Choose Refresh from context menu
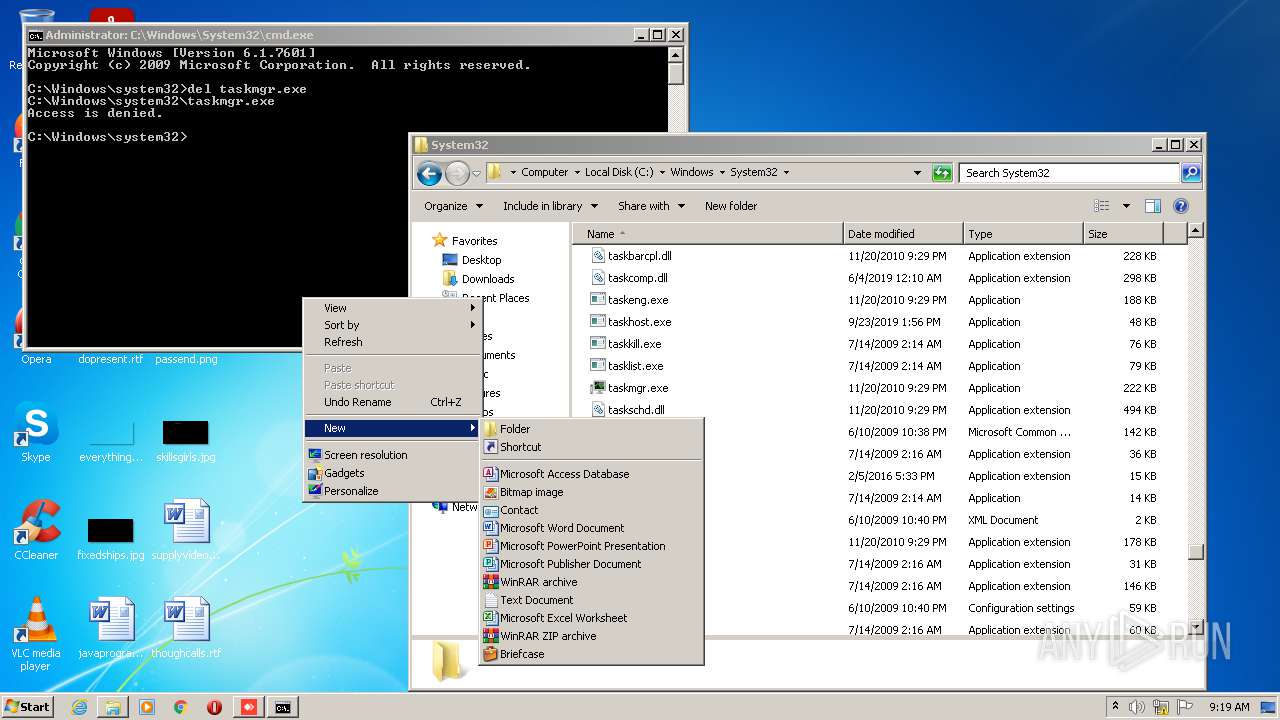 tap(393, 342)
